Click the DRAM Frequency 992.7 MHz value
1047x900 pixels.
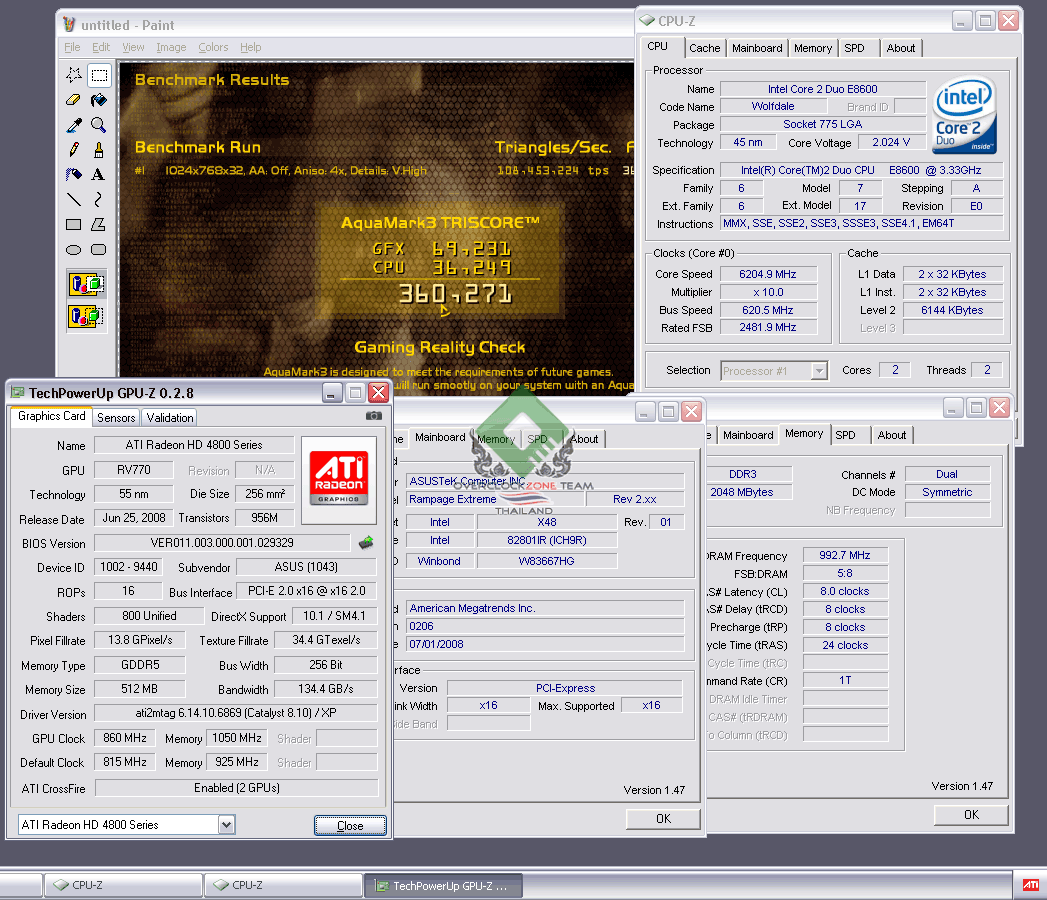[845, 555]
